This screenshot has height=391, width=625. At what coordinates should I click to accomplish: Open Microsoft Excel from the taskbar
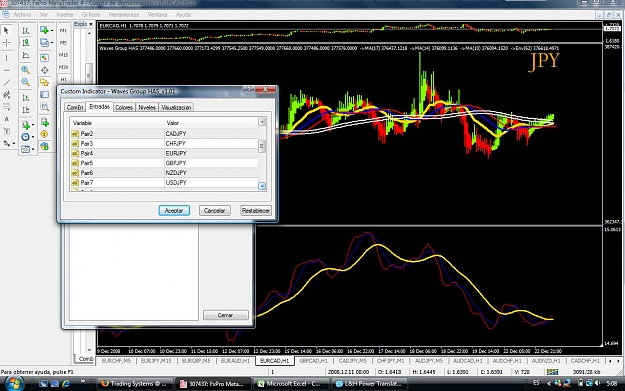(290, 384)
